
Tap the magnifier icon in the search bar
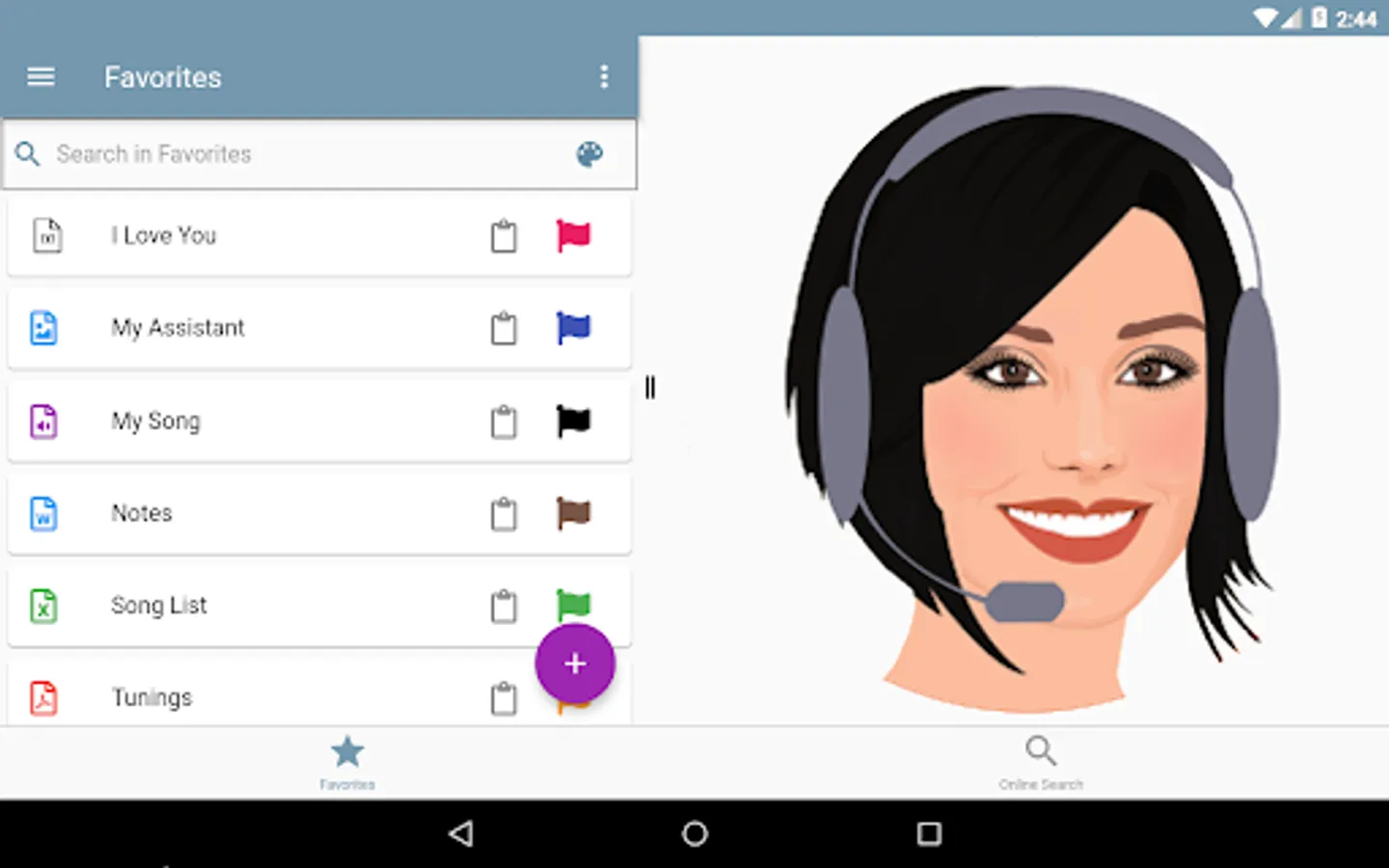[27, 154]
